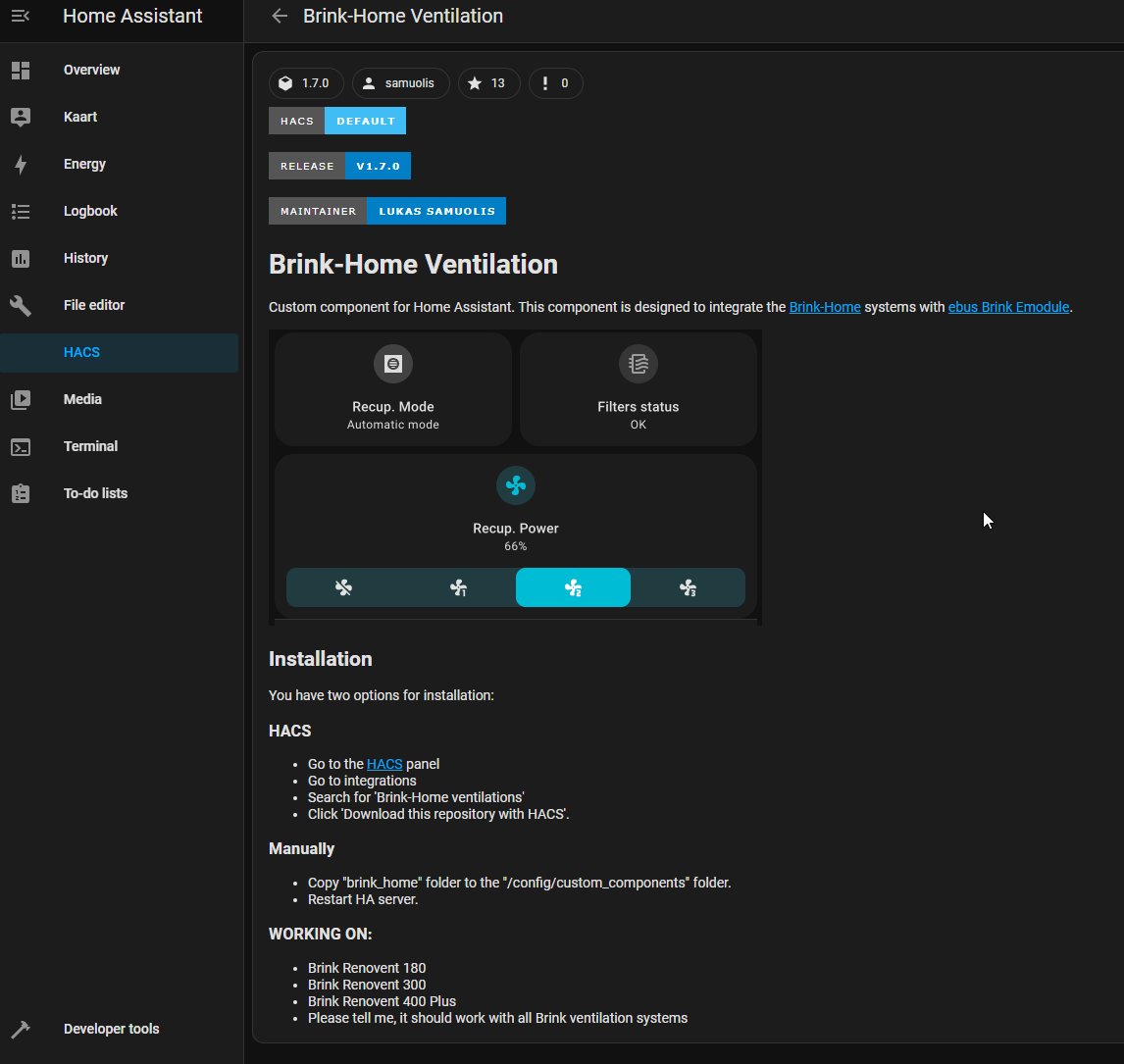The width and height of the screenshot is (1124, 1064).
Task: Select the fan-off speed button
Action: click(x=343, y=587)
